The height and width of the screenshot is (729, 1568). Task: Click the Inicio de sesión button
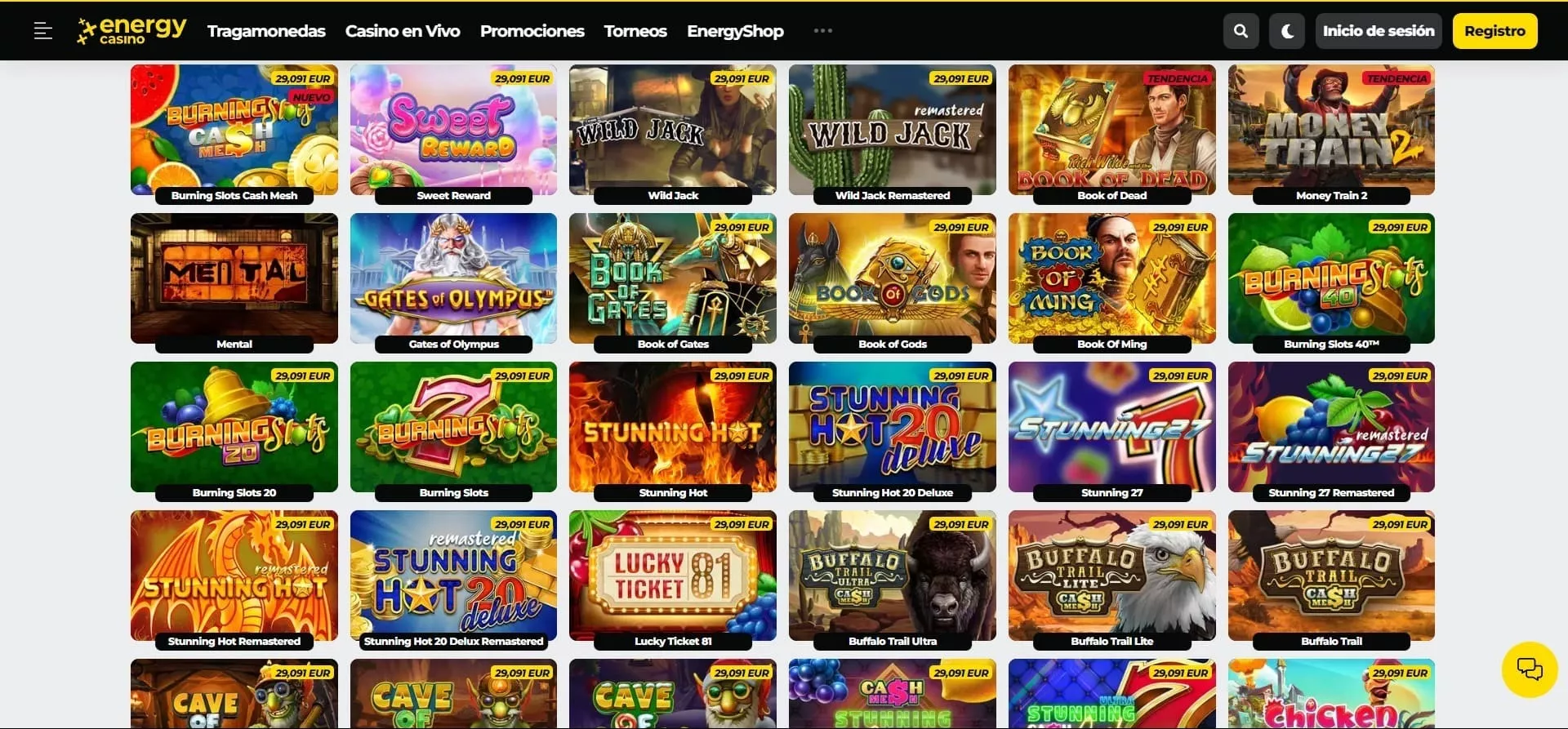(1379, 31)
